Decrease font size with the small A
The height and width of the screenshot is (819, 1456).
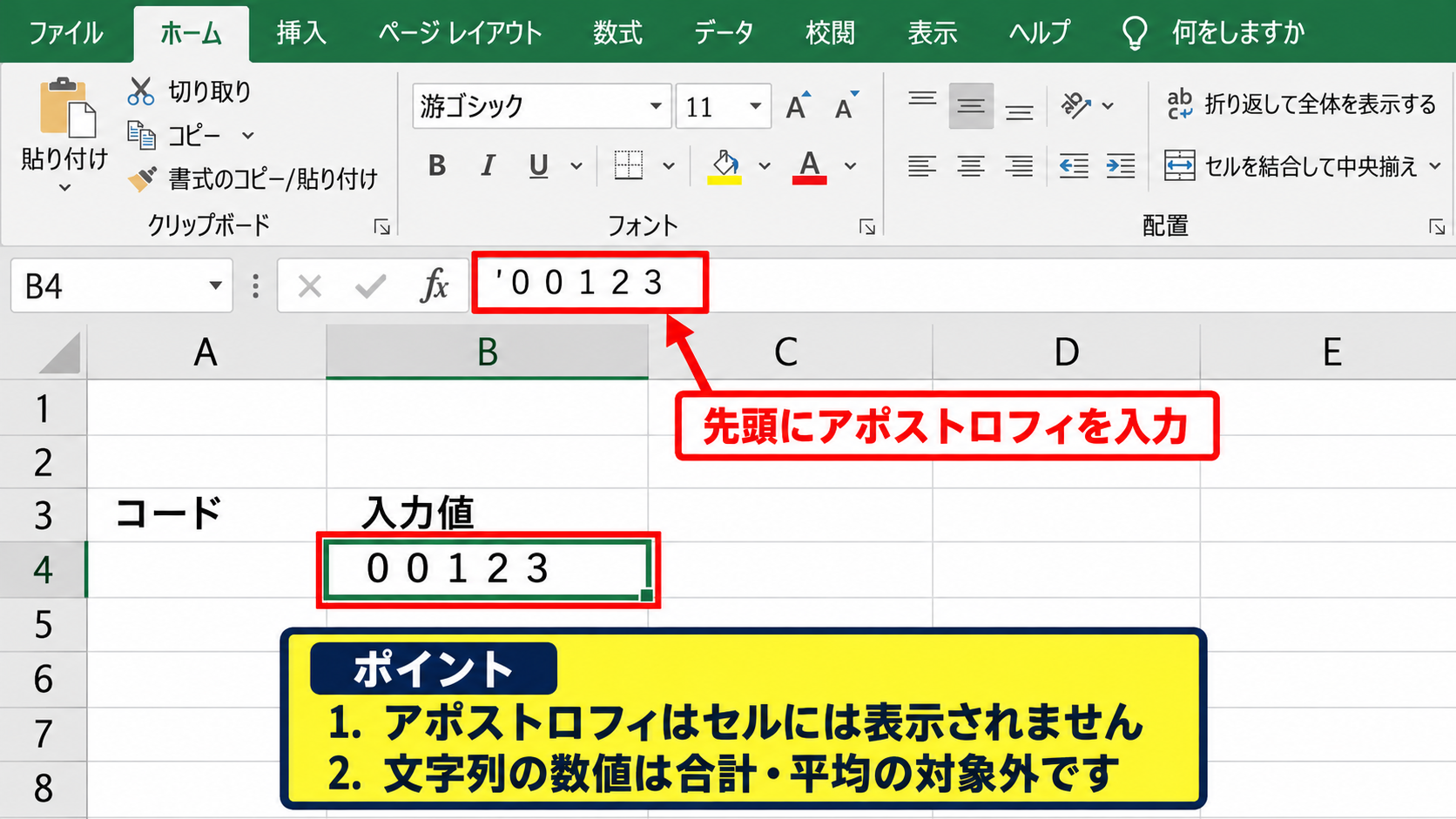click(846, 106)
